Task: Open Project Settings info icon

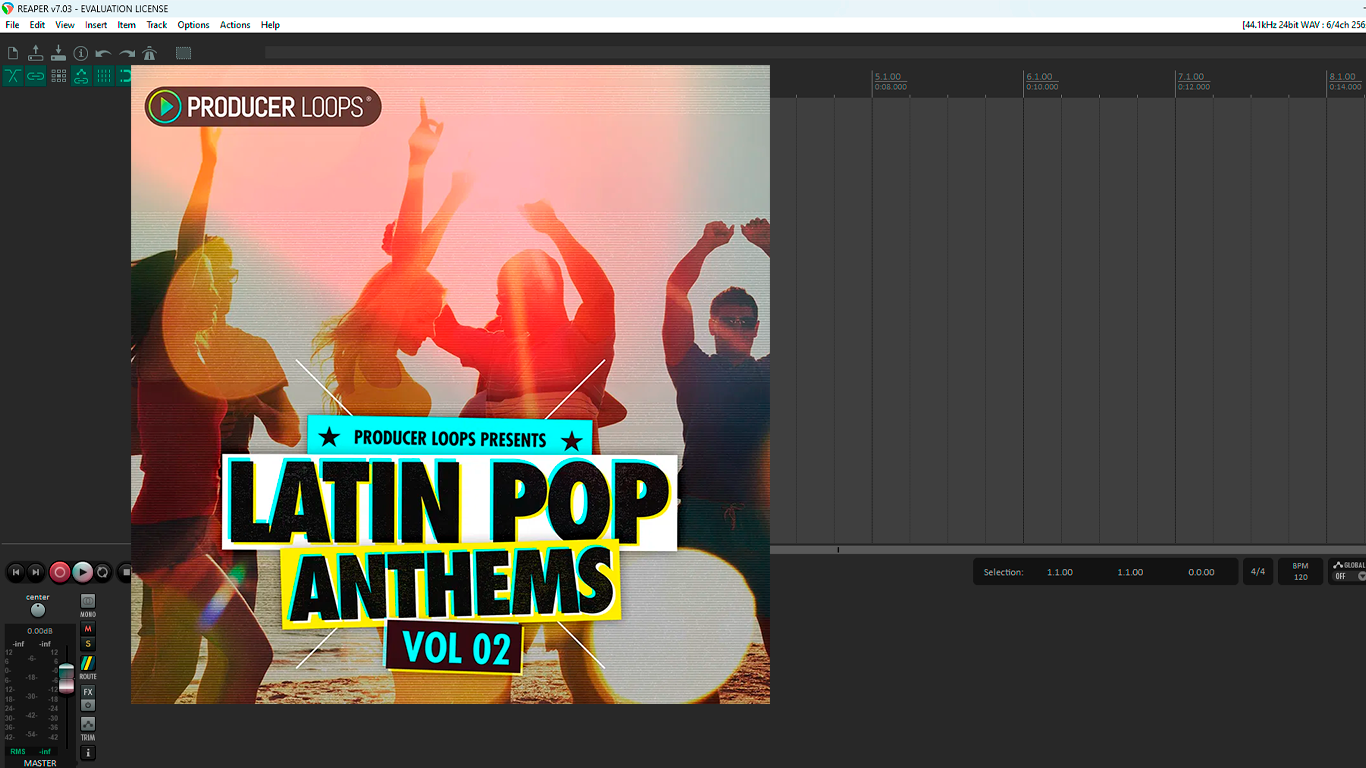Action: click(81, 53)
